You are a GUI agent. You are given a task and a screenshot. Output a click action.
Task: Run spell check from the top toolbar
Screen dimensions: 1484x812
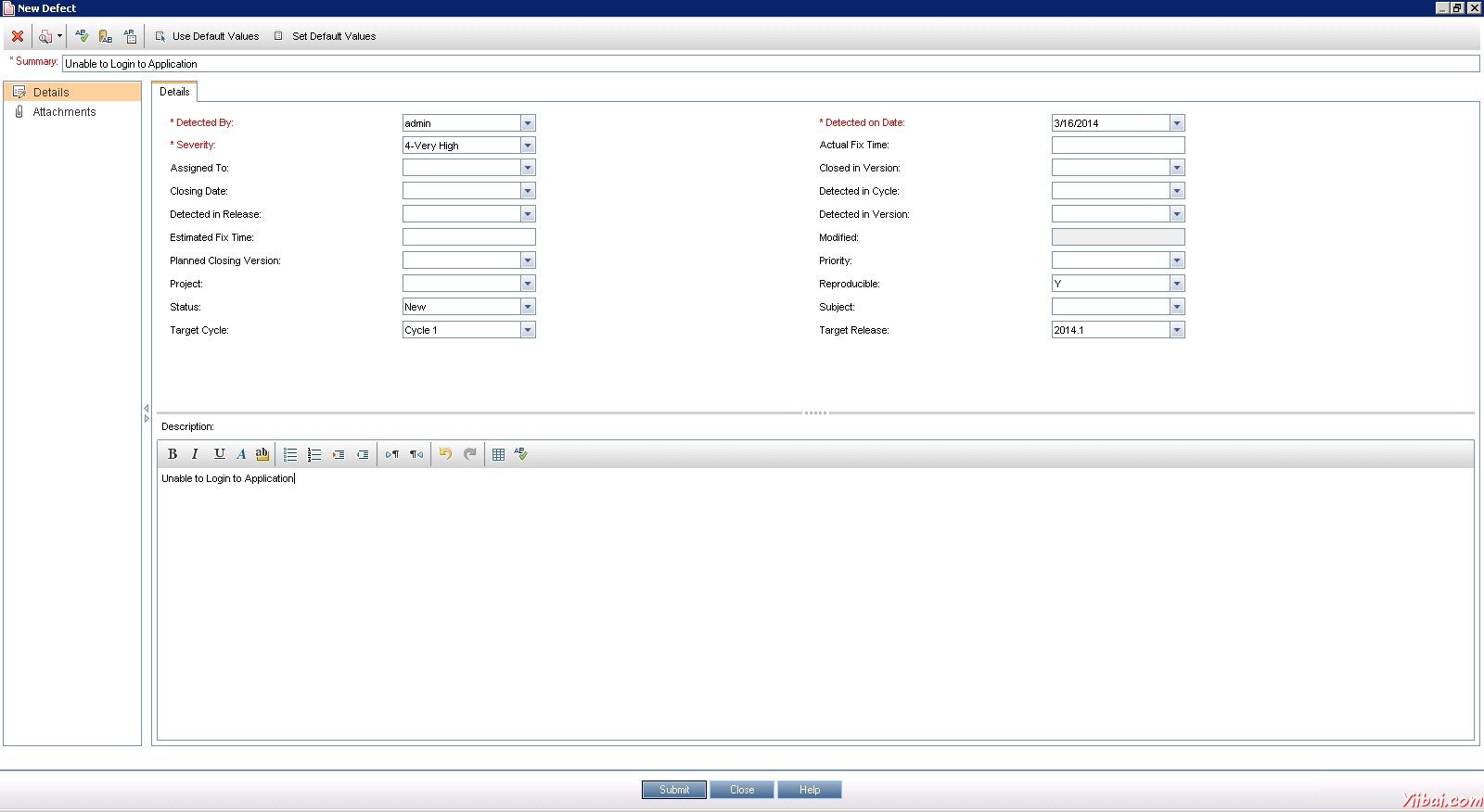click(82, 36)
